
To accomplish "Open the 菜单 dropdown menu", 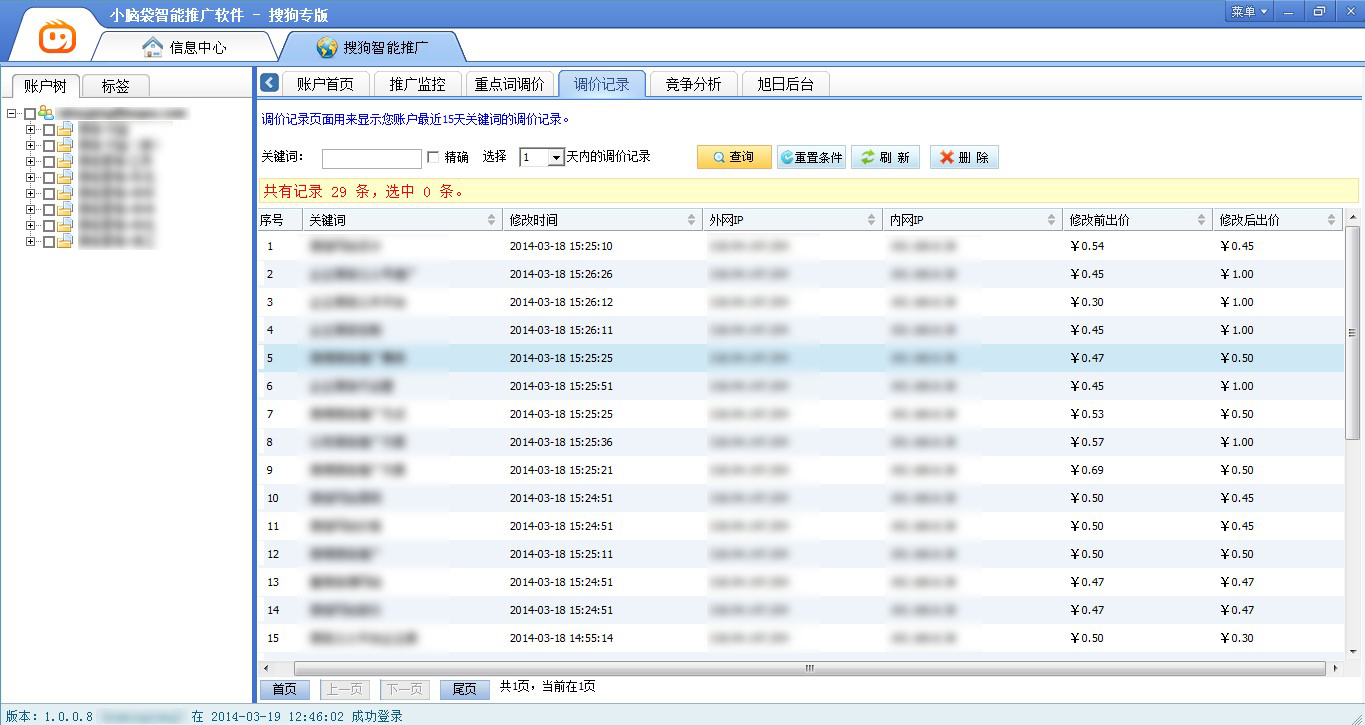I will [1249, 11].
